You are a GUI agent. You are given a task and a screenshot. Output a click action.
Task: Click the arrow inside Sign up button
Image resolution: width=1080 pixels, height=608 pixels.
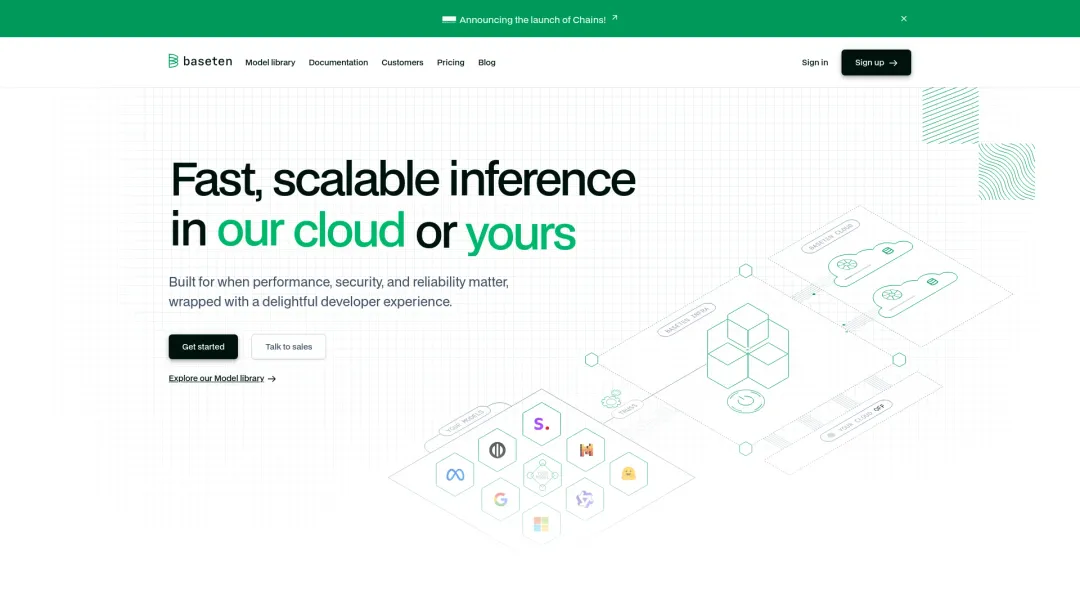893,63
